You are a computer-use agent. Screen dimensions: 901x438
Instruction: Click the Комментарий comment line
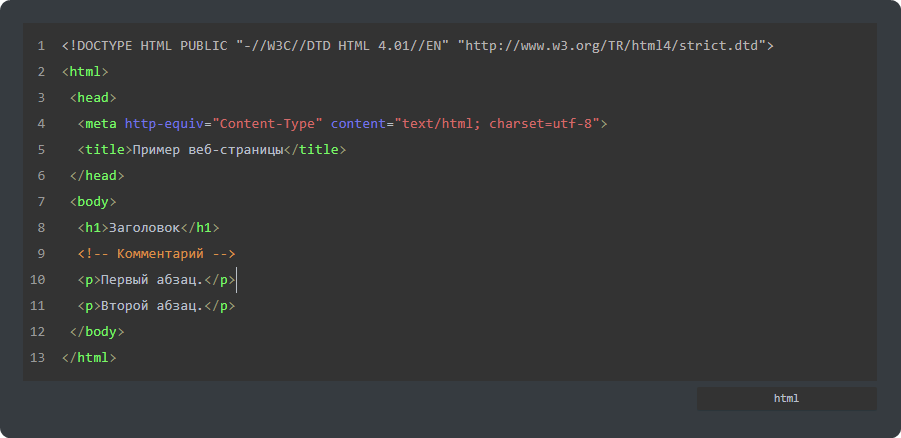[156, 253]
